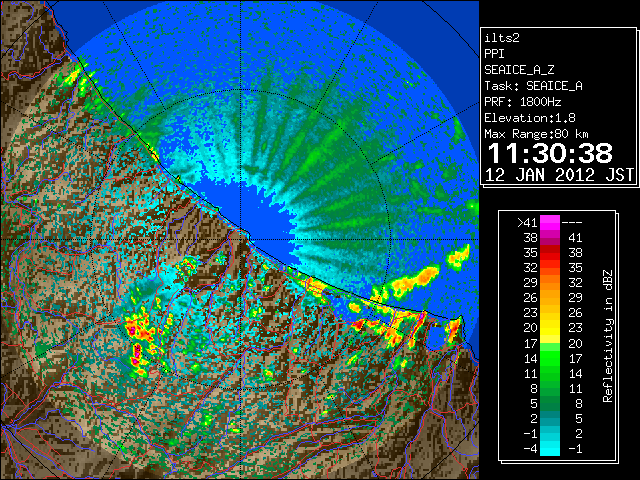Click the radar center point on coastline
640x480 pixels.
click(241, 239)
